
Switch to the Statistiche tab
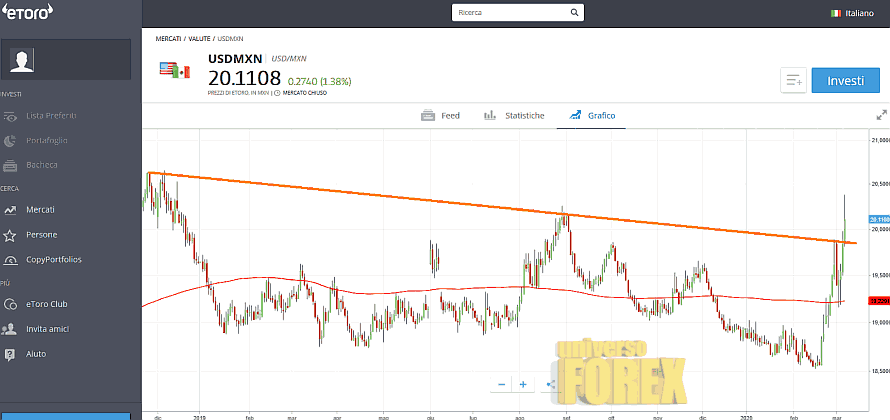(x=514, y=116)
